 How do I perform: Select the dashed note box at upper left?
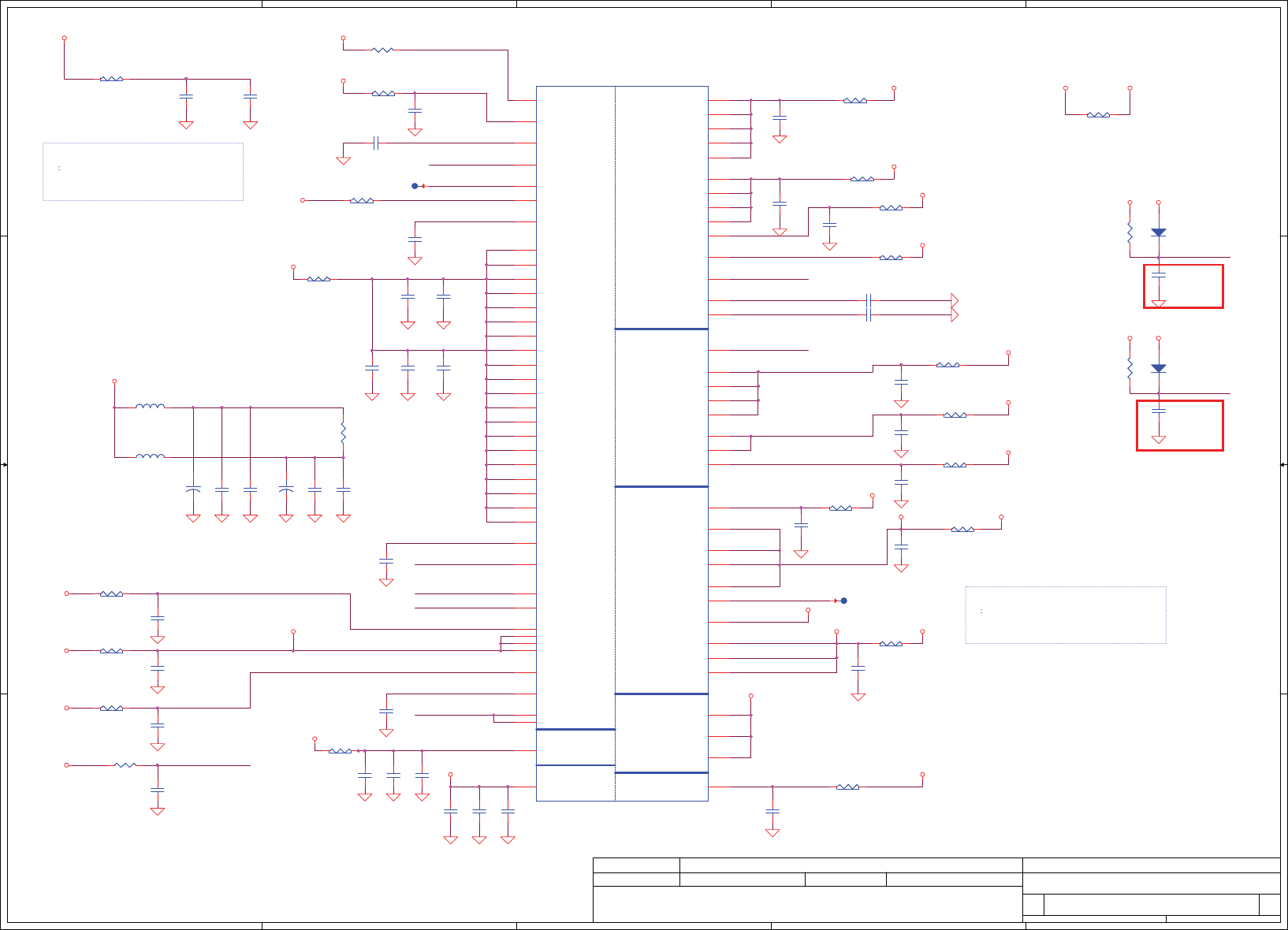point(143,172)
